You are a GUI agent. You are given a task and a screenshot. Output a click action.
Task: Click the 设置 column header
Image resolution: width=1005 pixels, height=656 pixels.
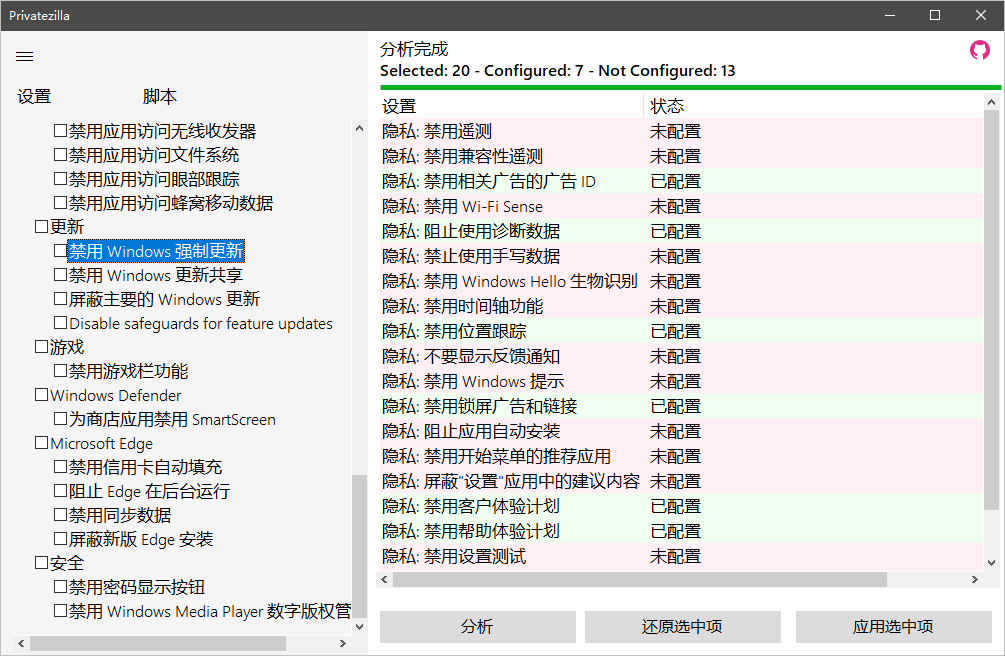point(511,106)
